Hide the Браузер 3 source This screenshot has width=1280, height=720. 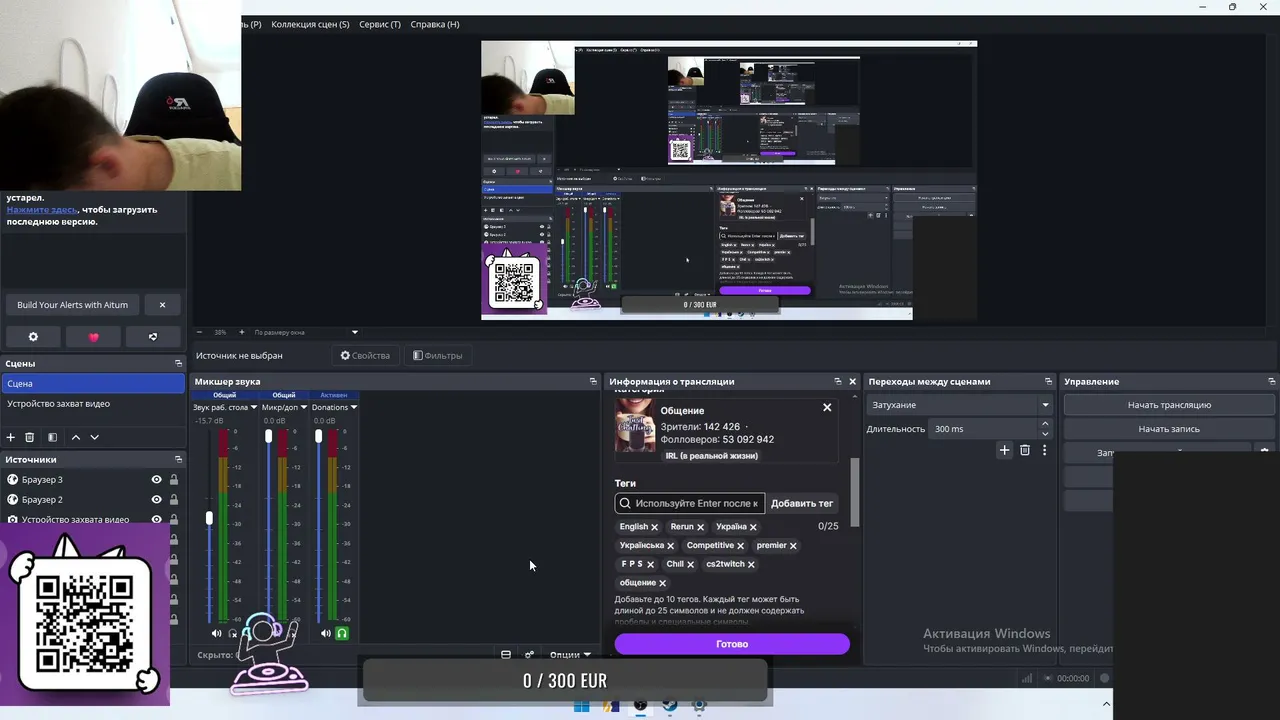(x=156, y=480)
